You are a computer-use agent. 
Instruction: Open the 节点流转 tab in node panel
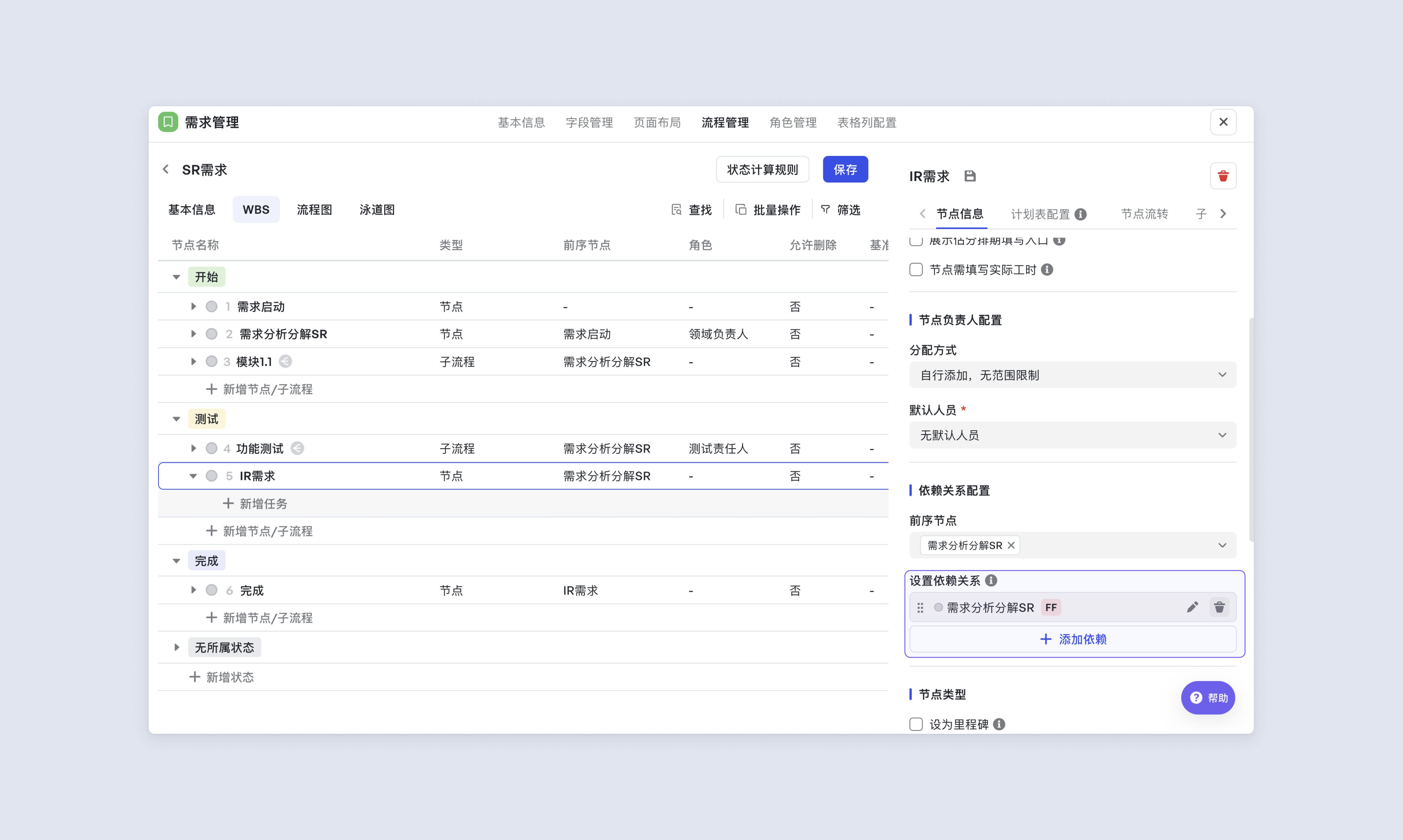(x=1144, y=214)
